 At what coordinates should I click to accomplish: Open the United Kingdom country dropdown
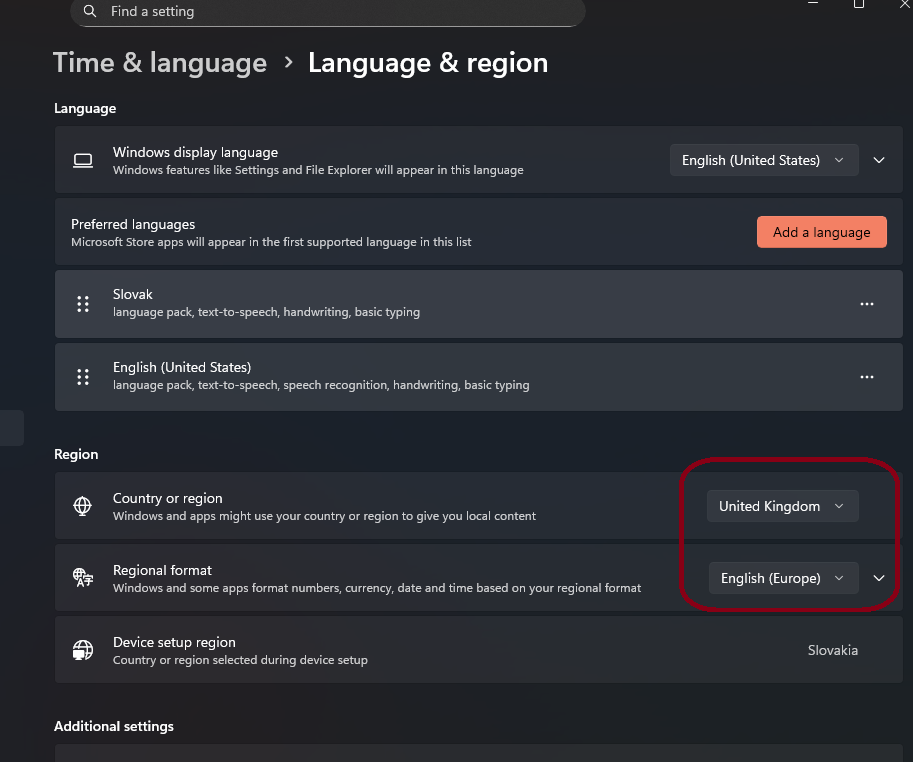click(x=782, y=506)
